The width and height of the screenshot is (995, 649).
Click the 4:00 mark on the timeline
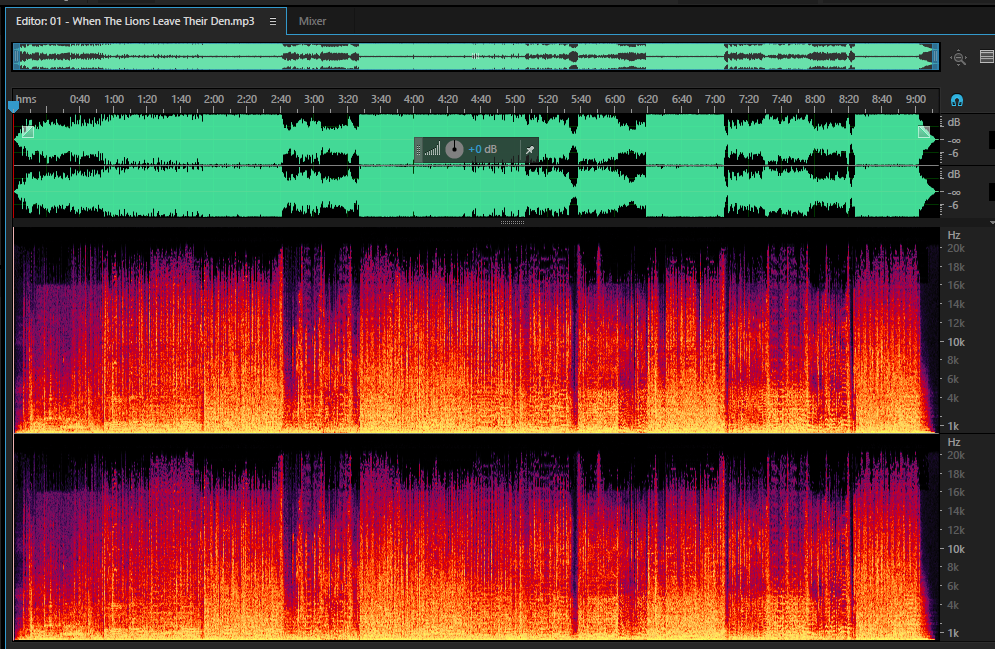pos(414,100)
